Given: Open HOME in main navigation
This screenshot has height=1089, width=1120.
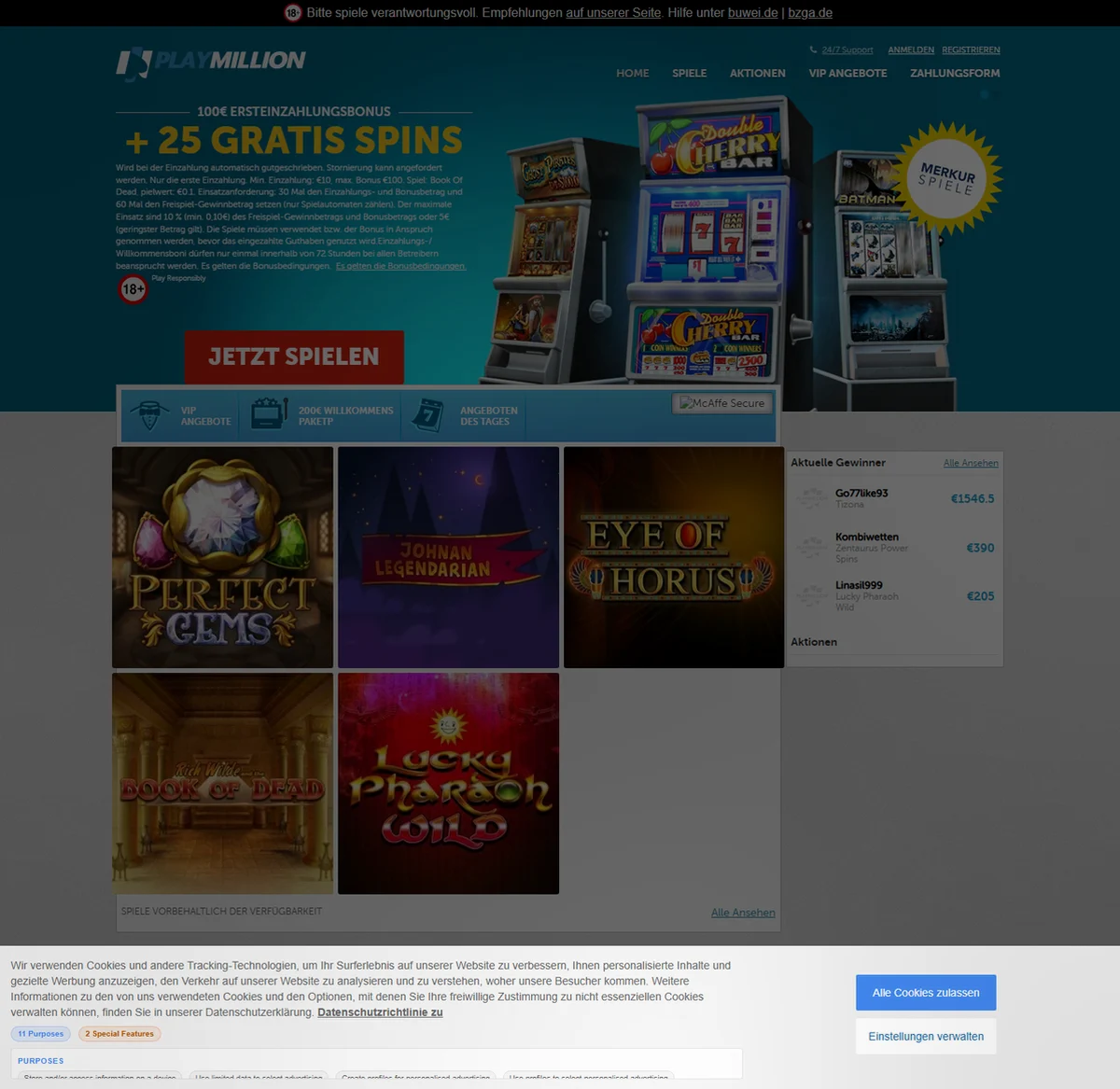Looking at the screenshot, I should [x=633, y=73].
